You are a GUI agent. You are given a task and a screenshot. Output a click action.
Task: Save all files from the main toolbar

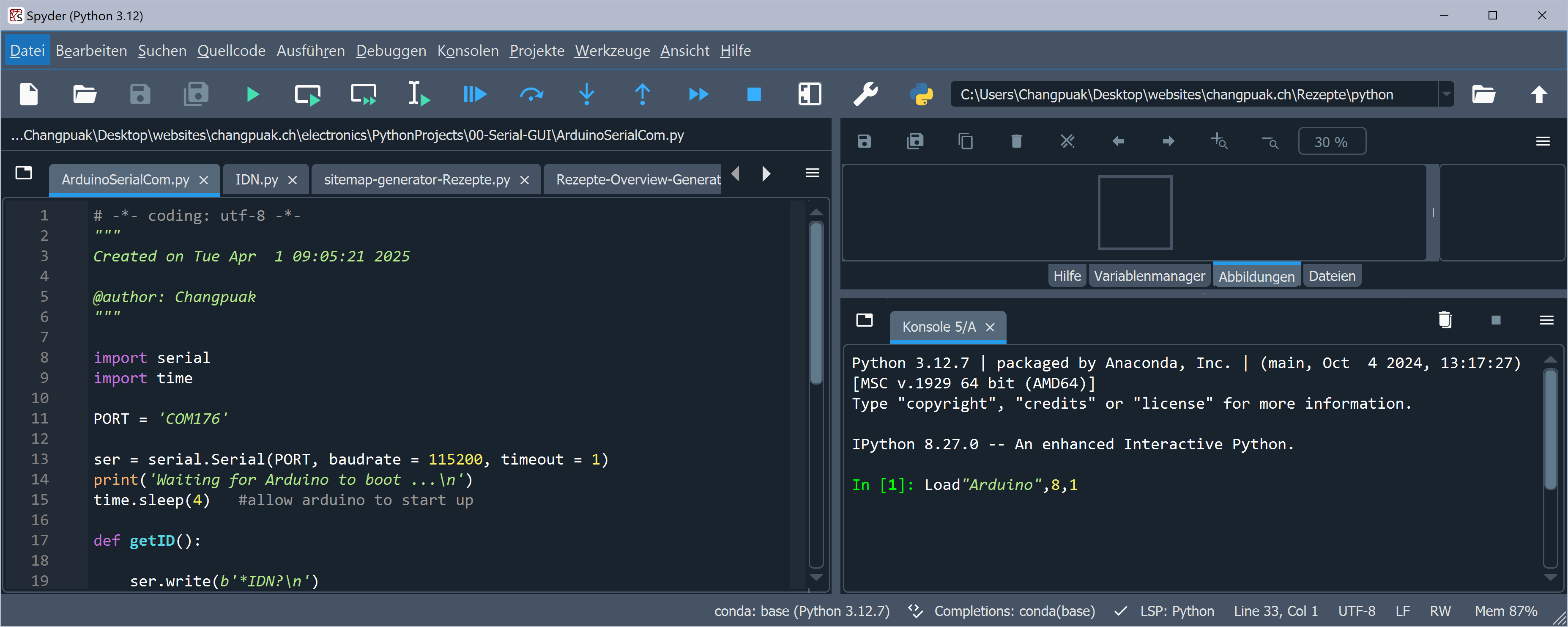tap(196, 94)
